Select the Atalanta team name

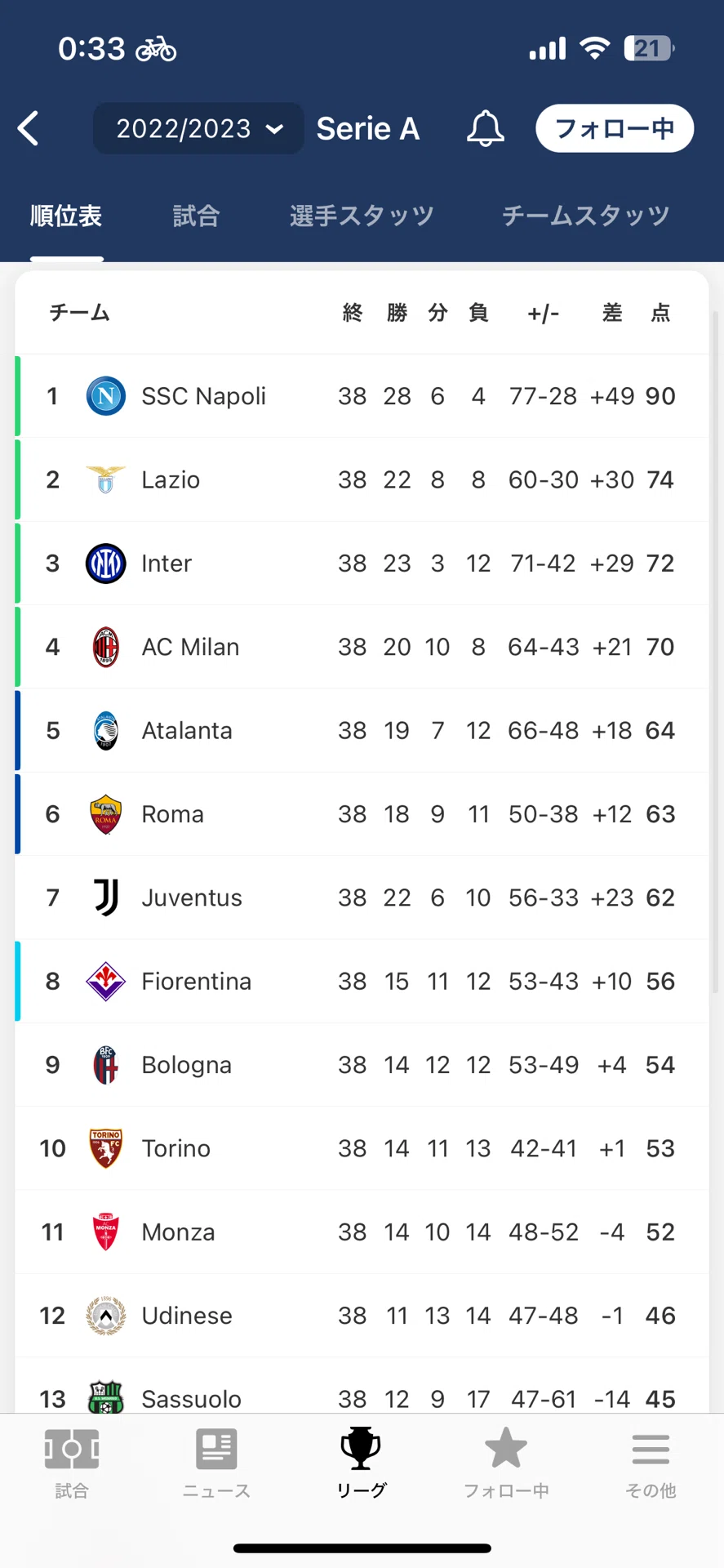pos(187,731)
